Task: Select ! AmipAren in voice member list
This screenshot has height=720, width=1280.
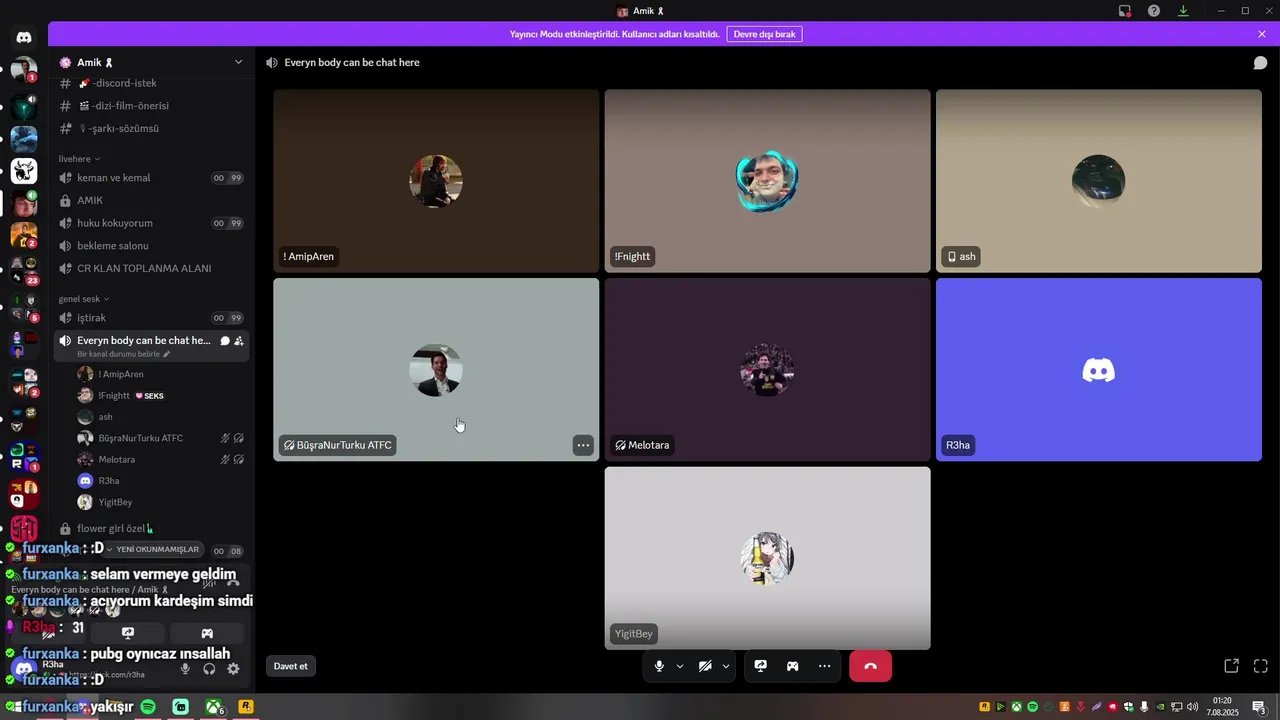Action: (x=160, y=374)
